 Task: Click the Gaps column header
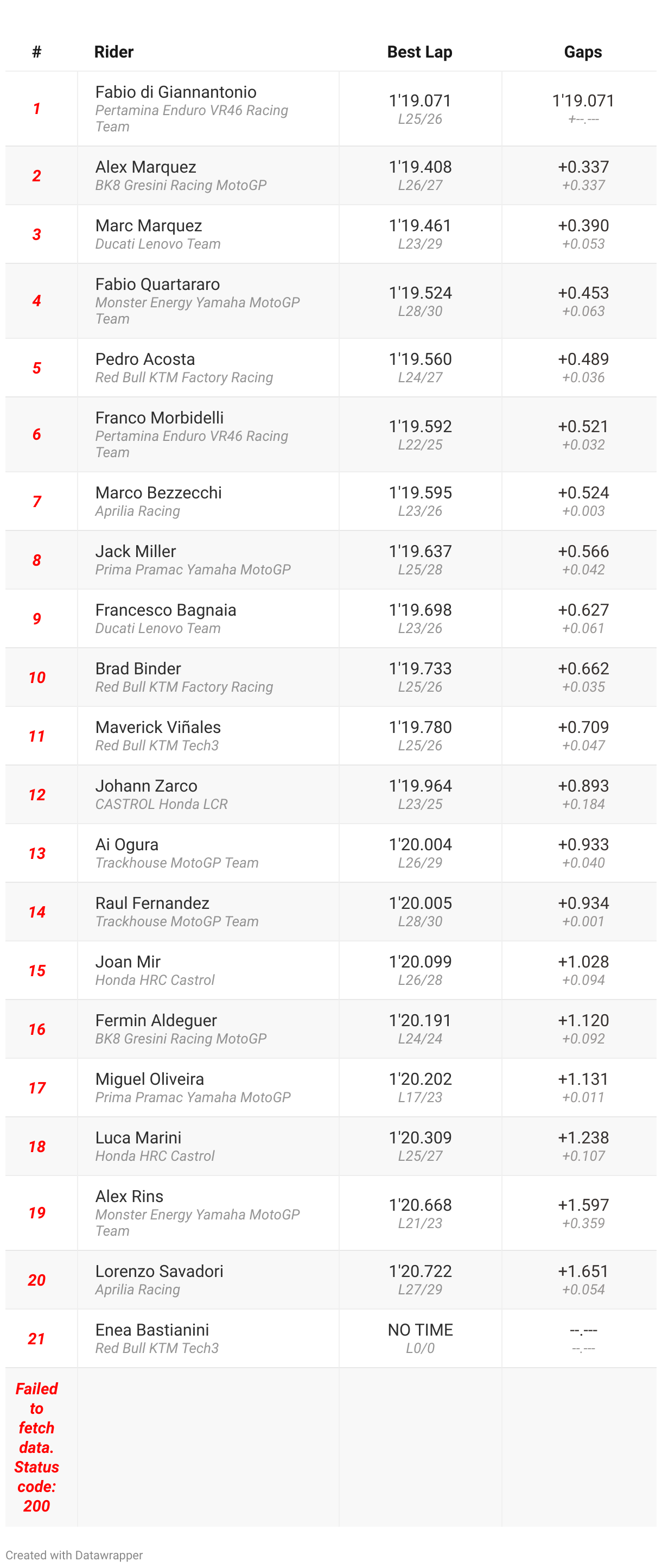pos(583,52)
